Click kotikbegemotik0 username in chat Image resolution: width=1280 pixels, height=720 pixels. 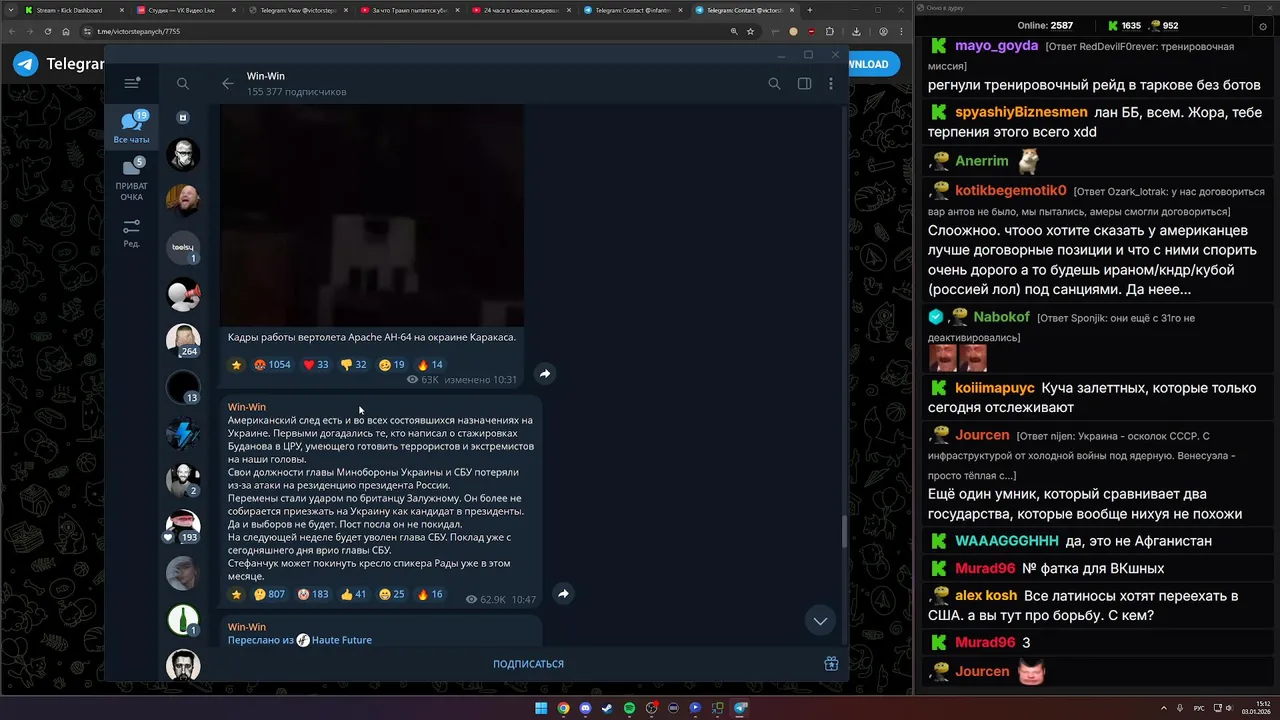(1011, 190)
